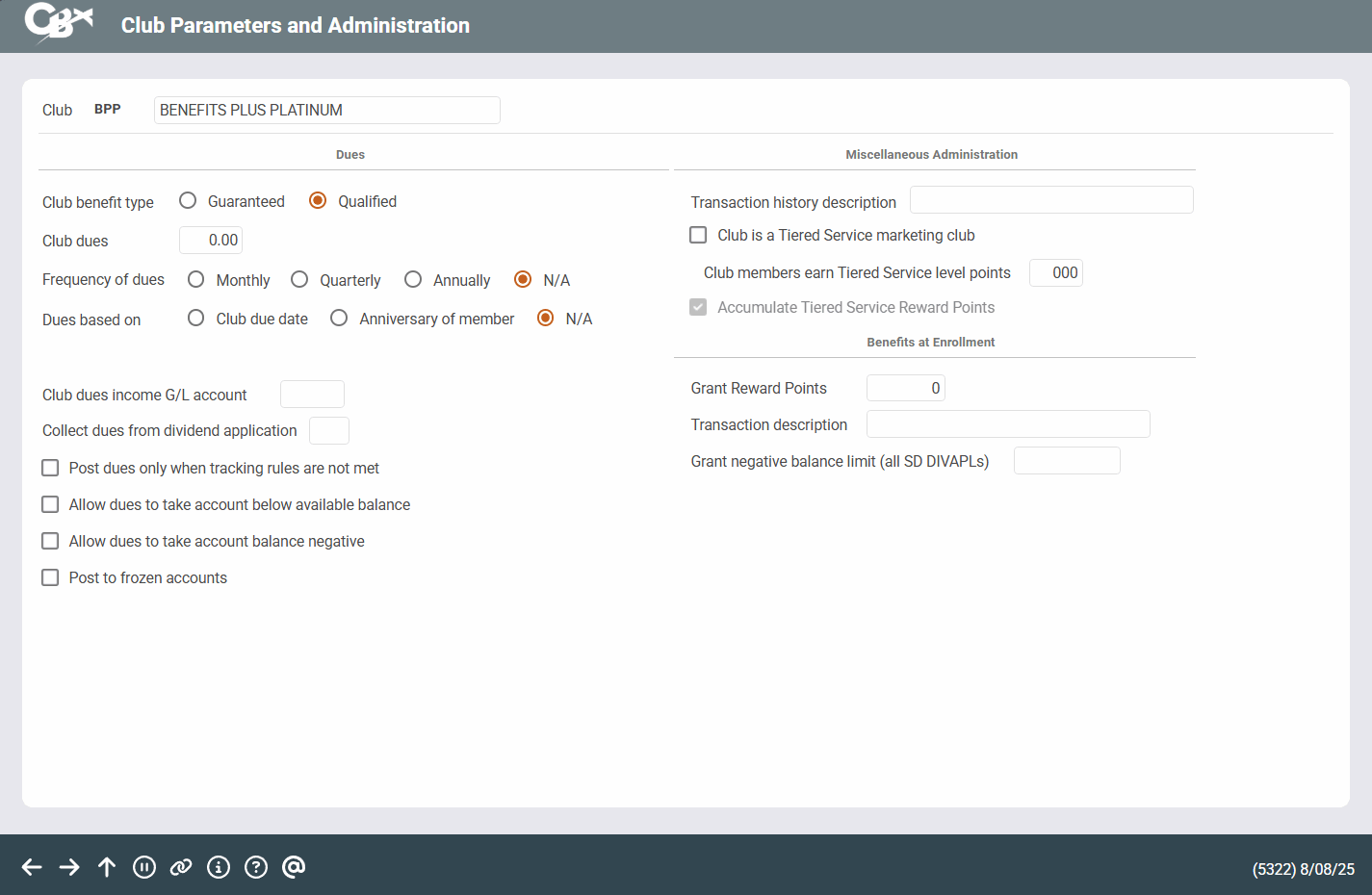Viewport: 1372px width, 895px height.
Task: Click the @ symbol icon
Action: tap(294, 867)
